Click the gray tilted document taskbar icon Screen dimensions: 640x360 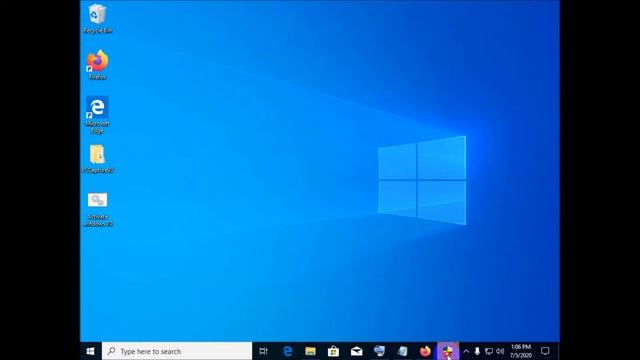pyautogui.click(x=402, y=351)
